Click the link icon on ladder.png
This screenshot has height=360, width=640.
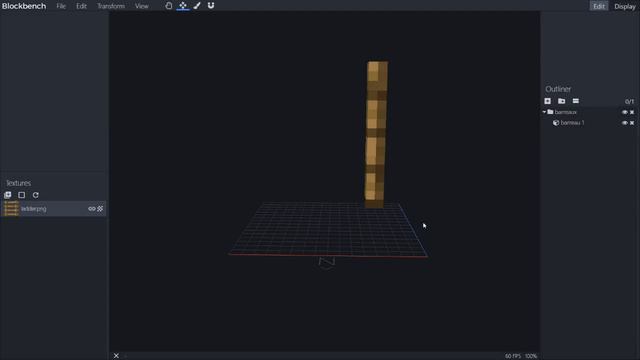(91, 209)
